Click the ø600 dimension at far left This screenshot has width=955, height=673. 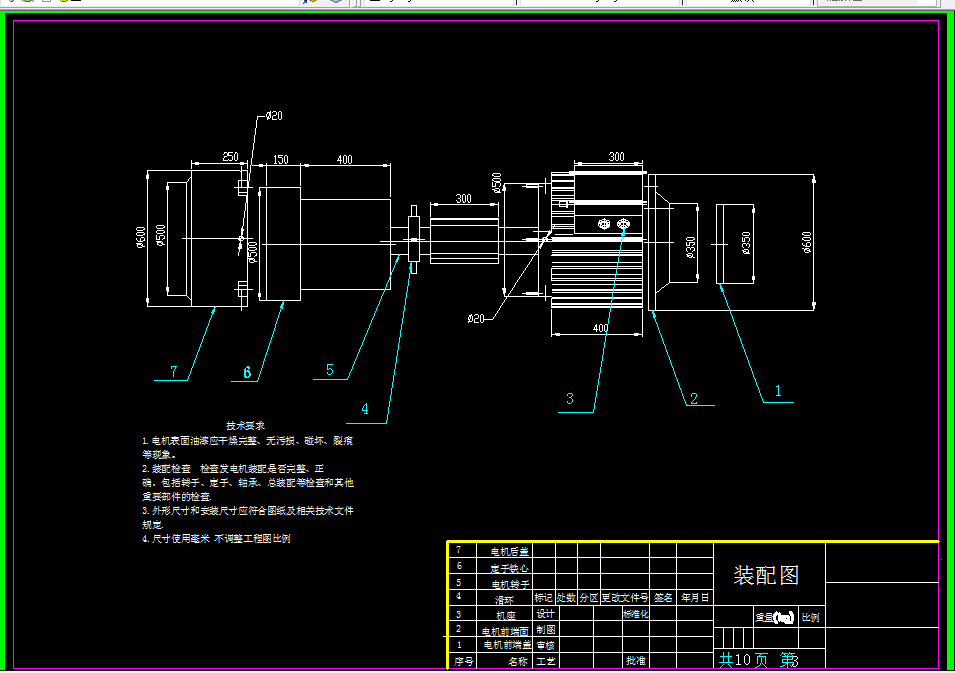tap(141, 238)
